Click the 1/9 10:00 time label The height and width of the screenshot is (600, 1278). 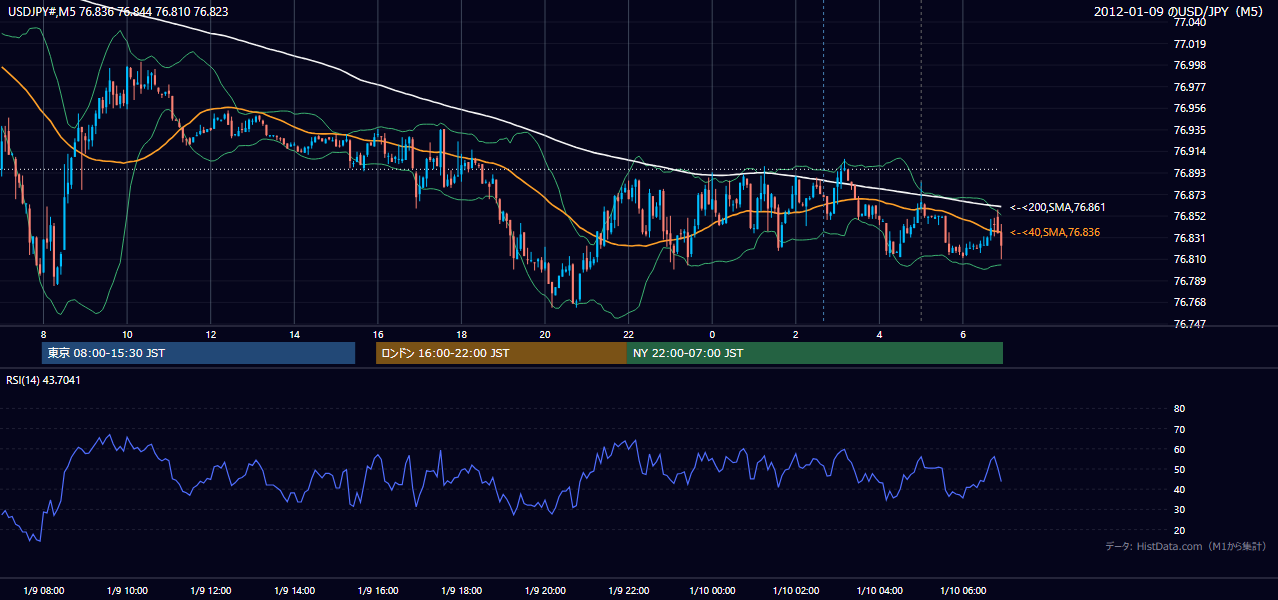tap(127, 590)
